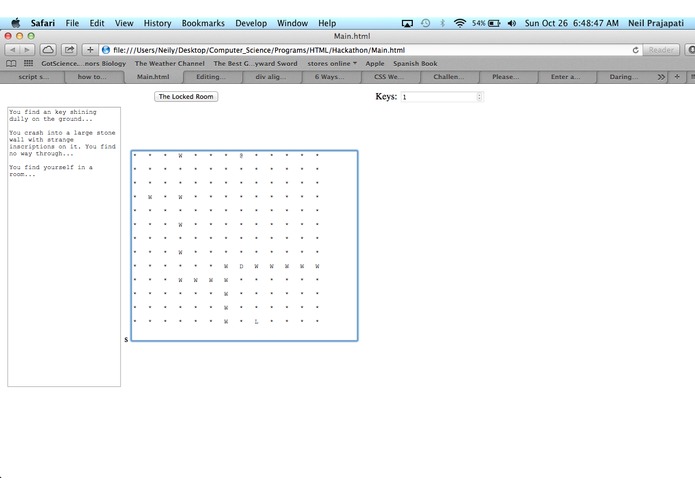This screenshot has height=494, width=695.
Task: Switch to the 'CSS We...' tab
Action: [x=389, y=77]
